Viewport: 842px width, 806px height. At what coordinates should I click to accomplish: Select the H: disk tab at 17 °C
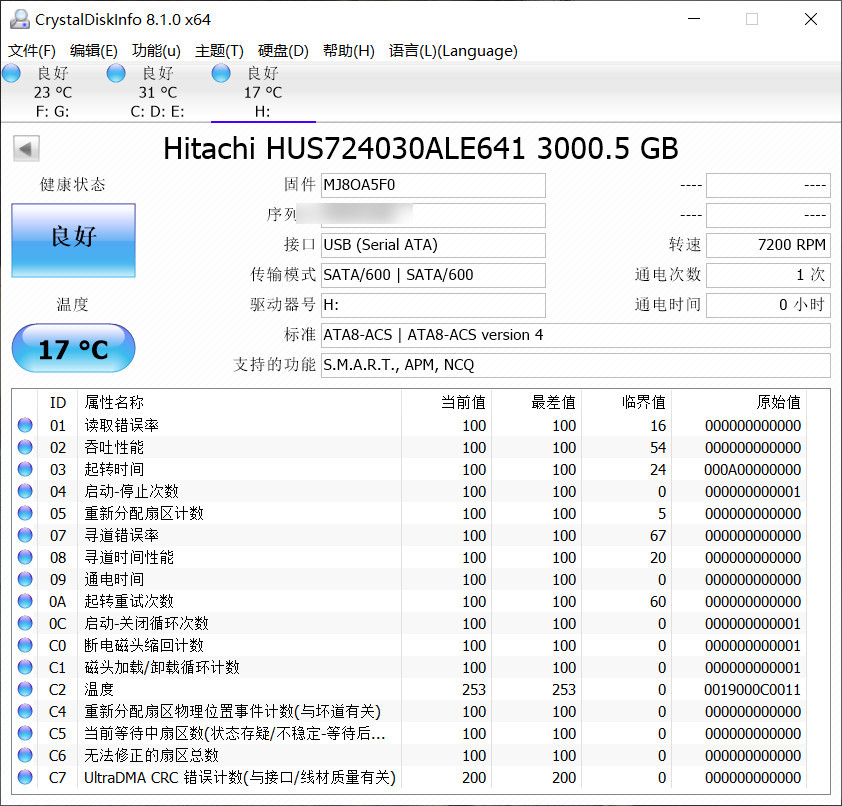[x=263, y=92]
